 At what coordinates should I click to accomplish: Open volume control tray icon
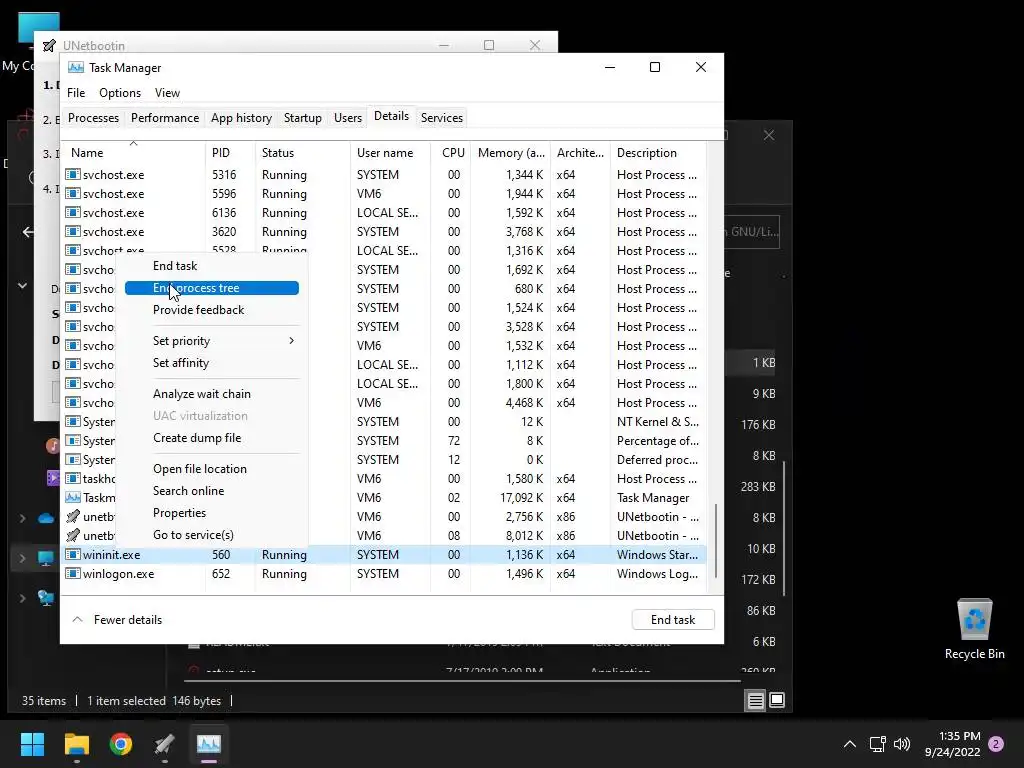[x=902, y=744]
